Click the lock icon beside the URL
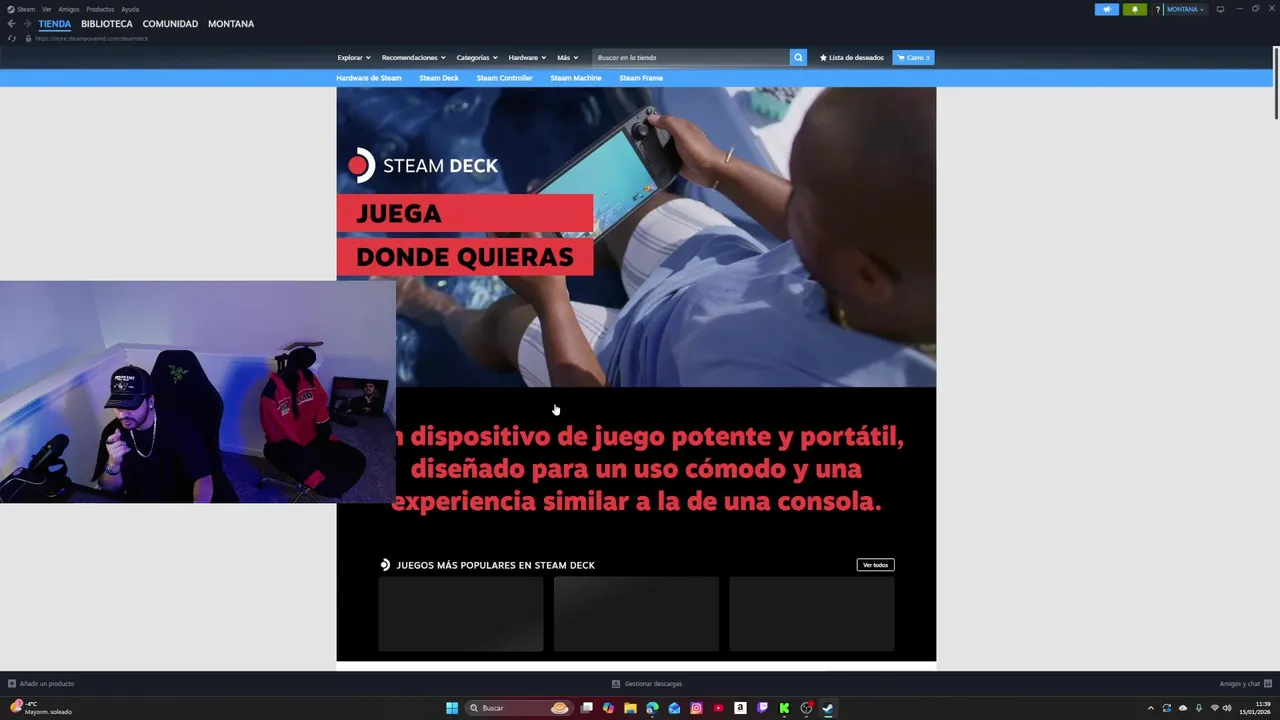Screen dimensions: 1280x720 point(28,38)
